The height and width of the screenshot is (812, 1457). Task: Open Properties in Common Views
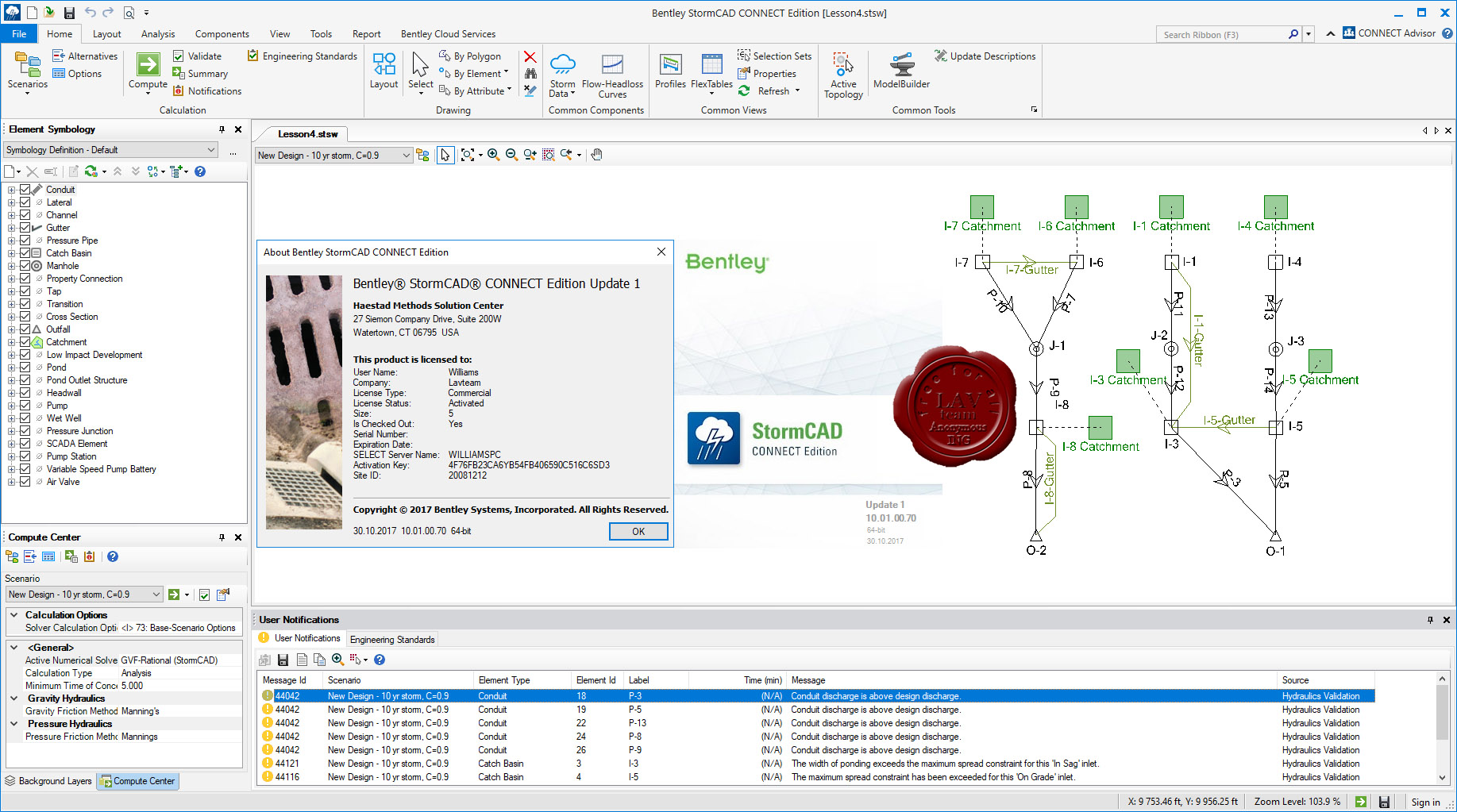tap(766, 74)
